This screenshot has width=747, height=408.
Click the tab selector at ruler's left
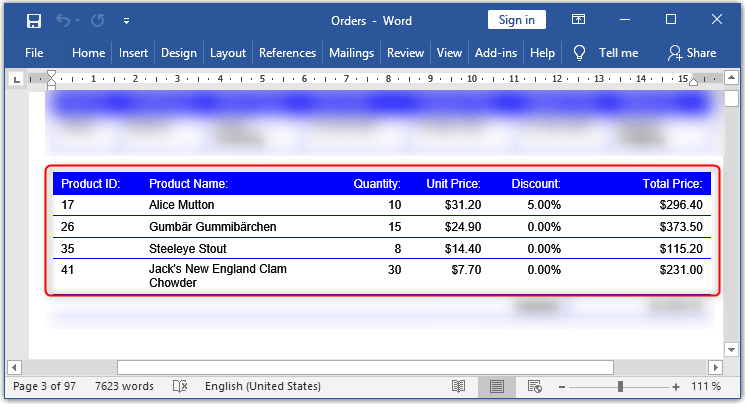17,79
